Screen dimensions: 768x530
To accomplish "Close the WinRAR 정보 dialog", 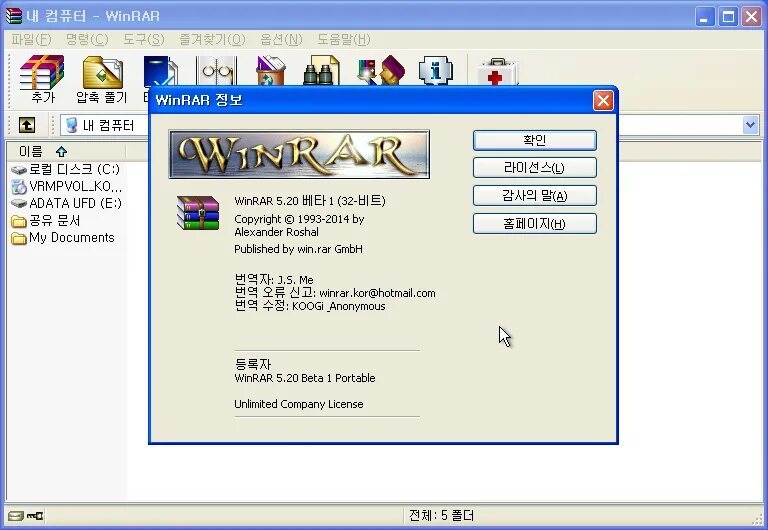I will (603, 100).
